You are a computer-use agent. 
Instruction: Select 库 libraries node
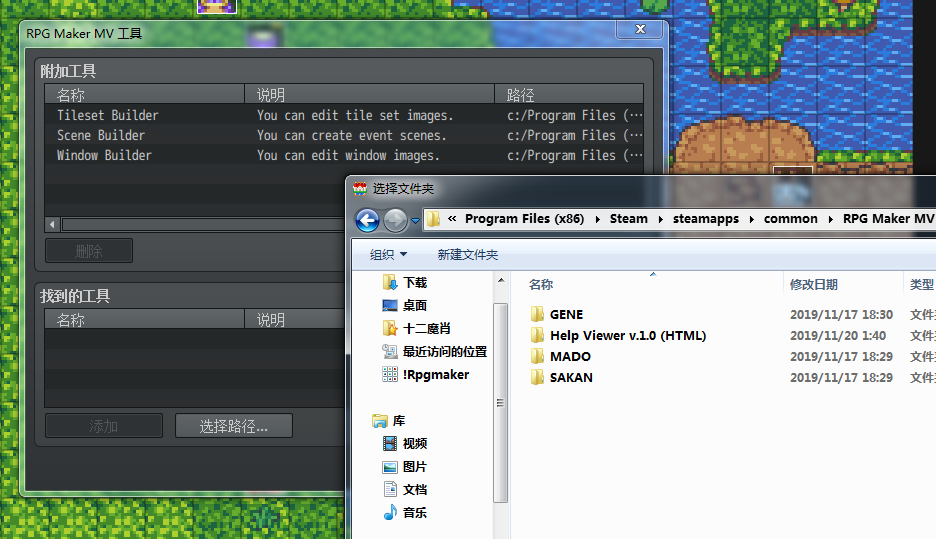[399, 421]
